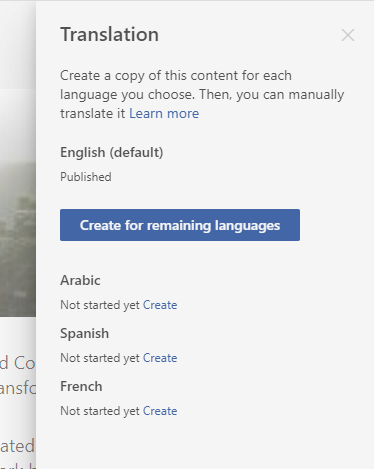Viewport: 374px width, 469px height.
Task: Click the French language heading
Action: [x=81, y=386]
